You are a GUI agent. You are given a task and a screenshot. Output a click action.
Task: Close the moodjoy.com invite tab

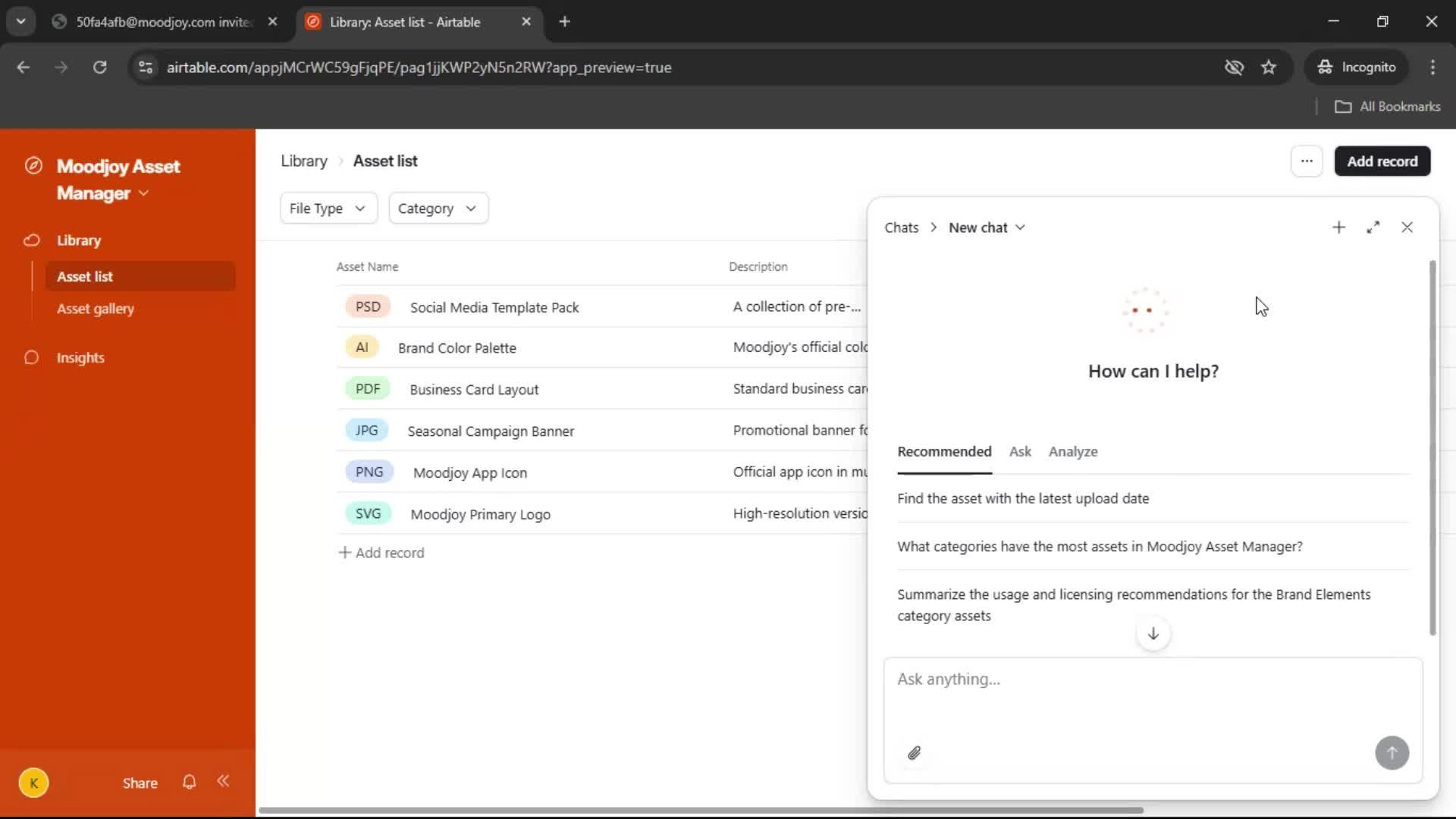click(272, 22)
